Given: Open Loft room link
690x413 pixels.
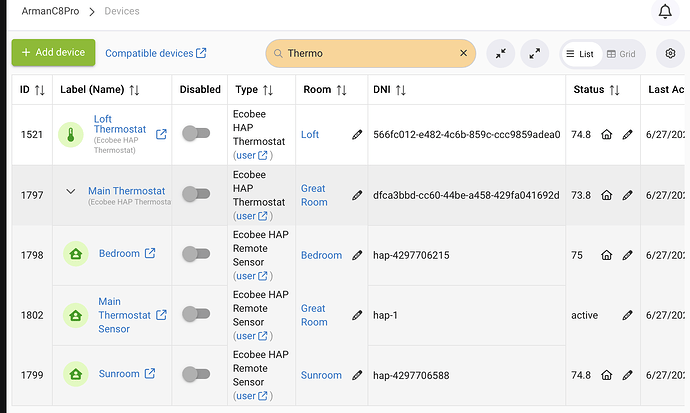Looking at the screenshot, I should point(310,135).
